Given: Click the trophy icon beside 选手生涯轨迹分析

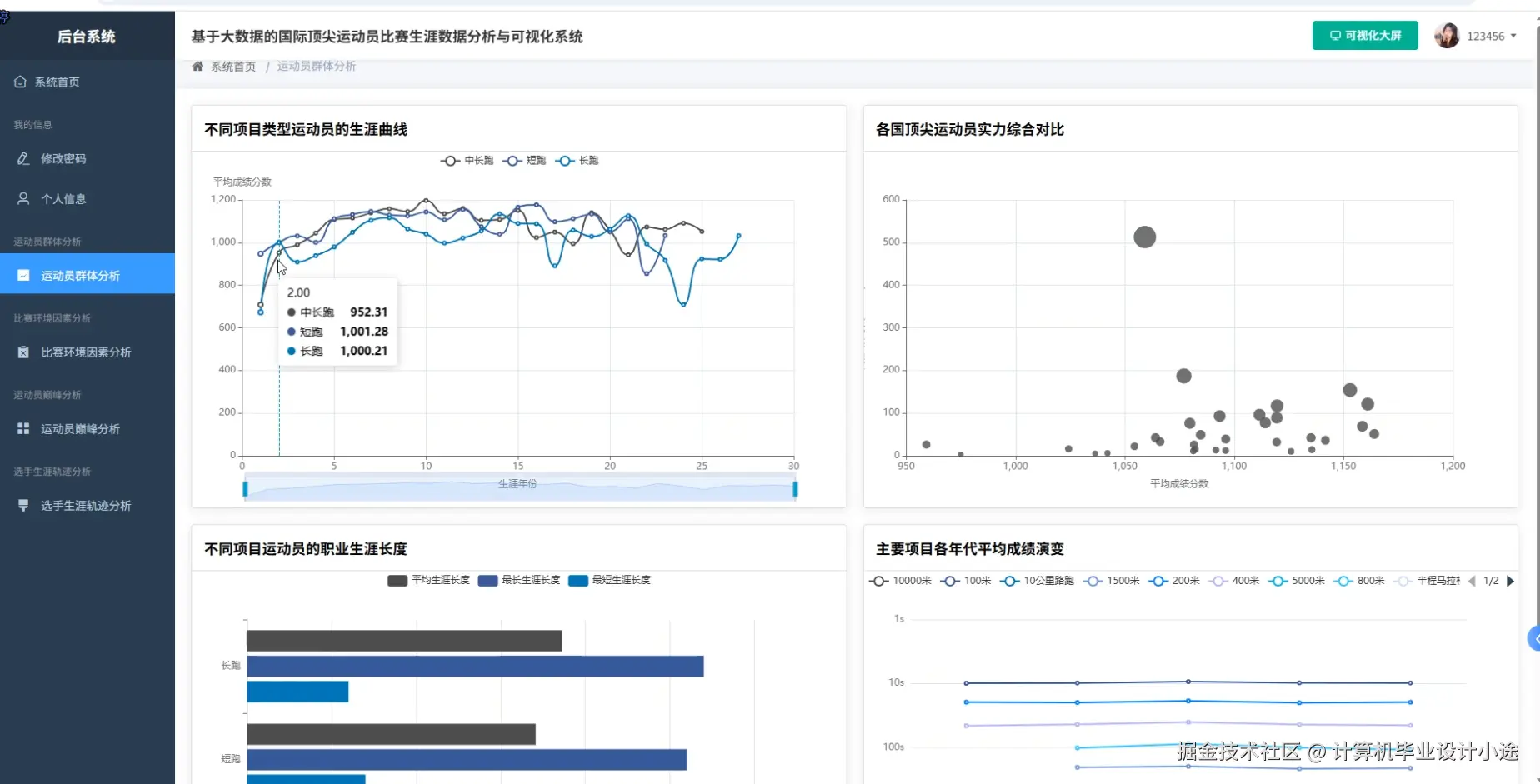Looking at the screenshot, I should (x=23, y=505).
